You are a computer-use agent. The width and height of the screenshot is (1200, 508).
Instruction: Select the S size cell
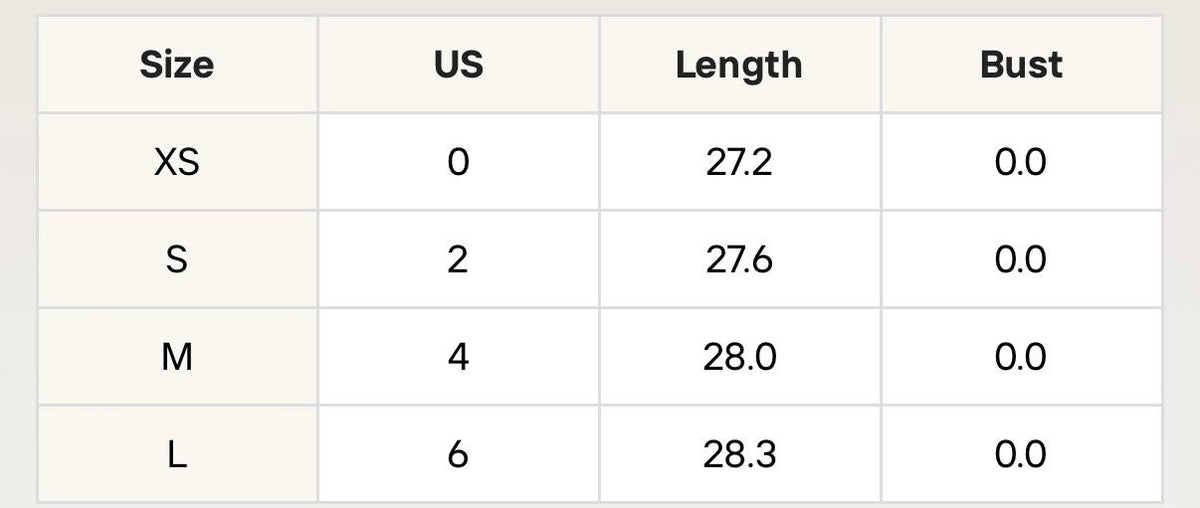[x=177, y=260]
